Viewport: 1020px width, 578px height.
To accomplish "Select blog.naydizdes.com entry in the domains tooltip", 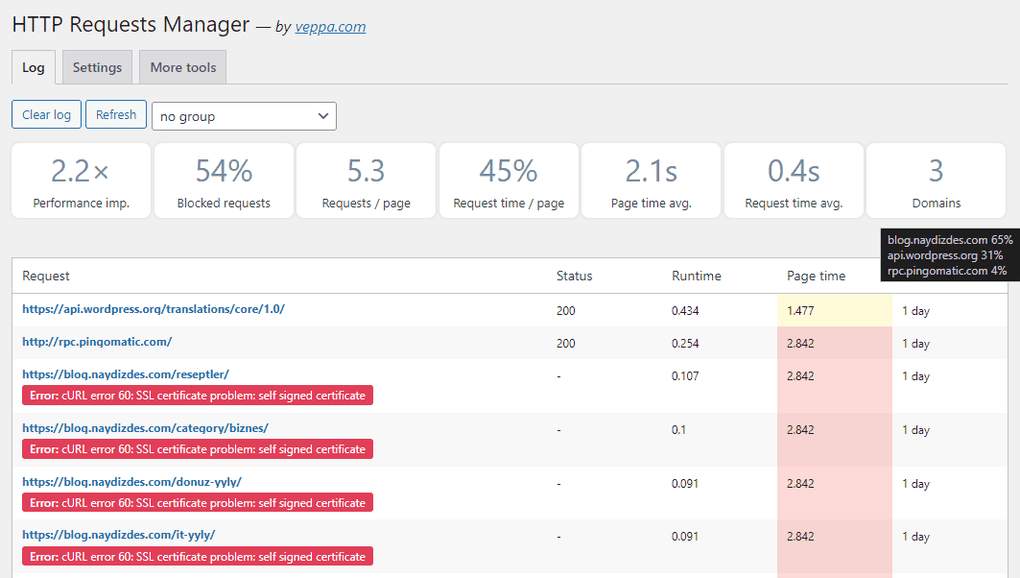I will [x=949, y=240].
